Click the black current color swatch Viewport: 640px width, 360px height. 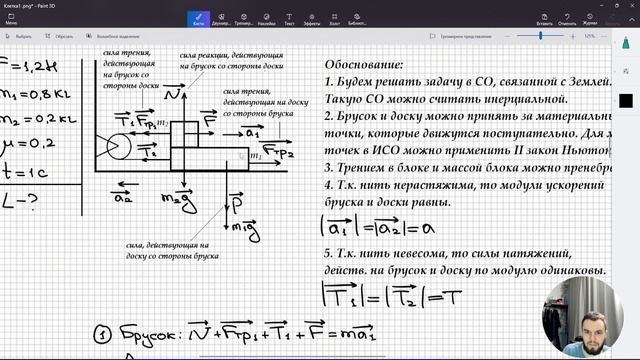626,101
